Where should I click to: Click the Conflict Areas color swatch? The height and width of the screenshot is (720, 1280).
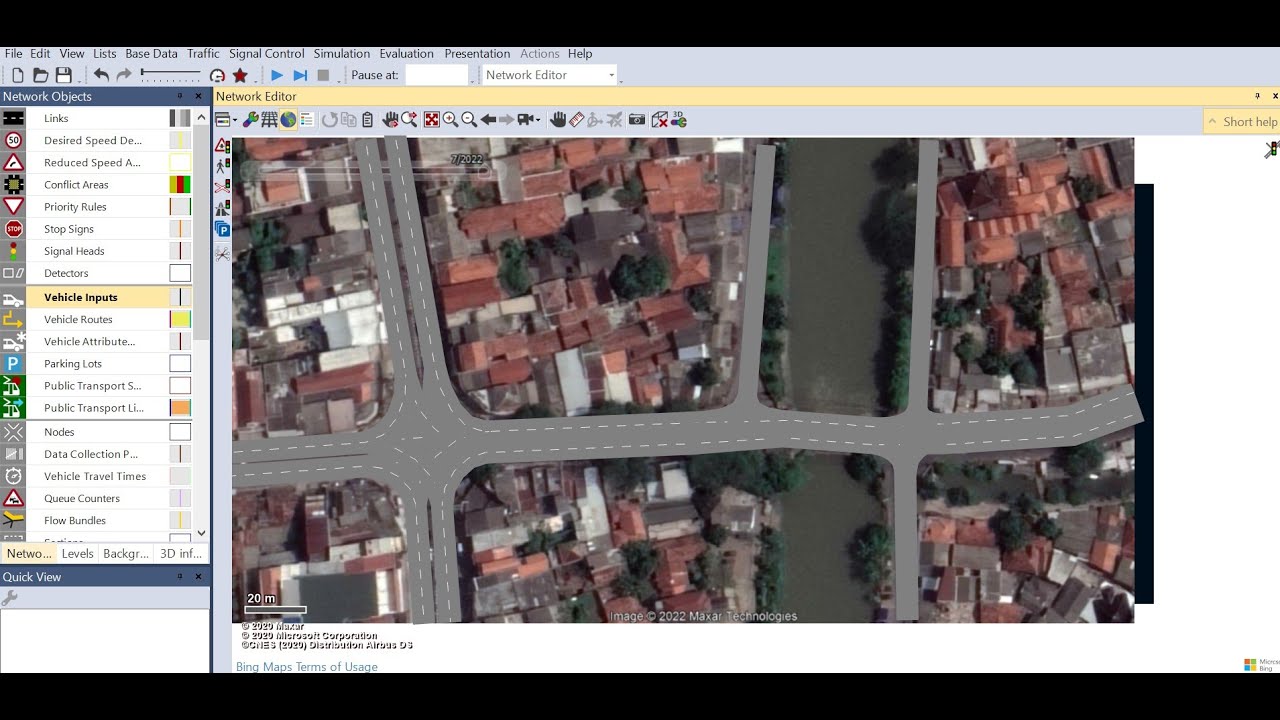click(180, 185)
